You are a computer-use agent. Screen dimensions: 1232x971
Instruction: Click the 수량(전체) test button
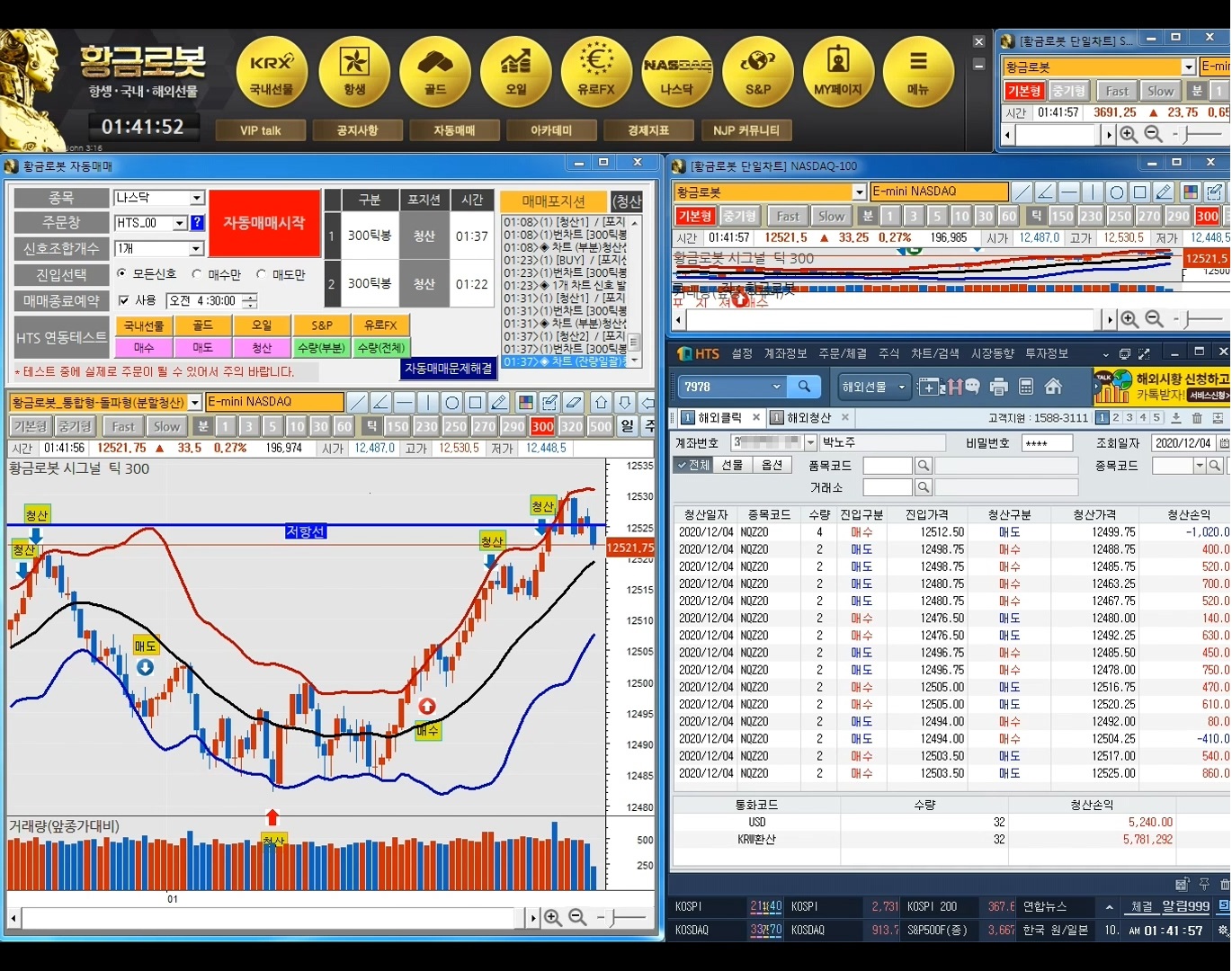[381, 347]
